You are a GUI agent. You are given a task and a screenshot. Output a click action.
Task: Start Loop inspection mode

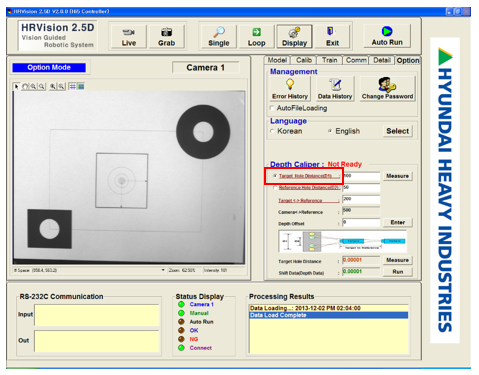(x=256, y=37)
